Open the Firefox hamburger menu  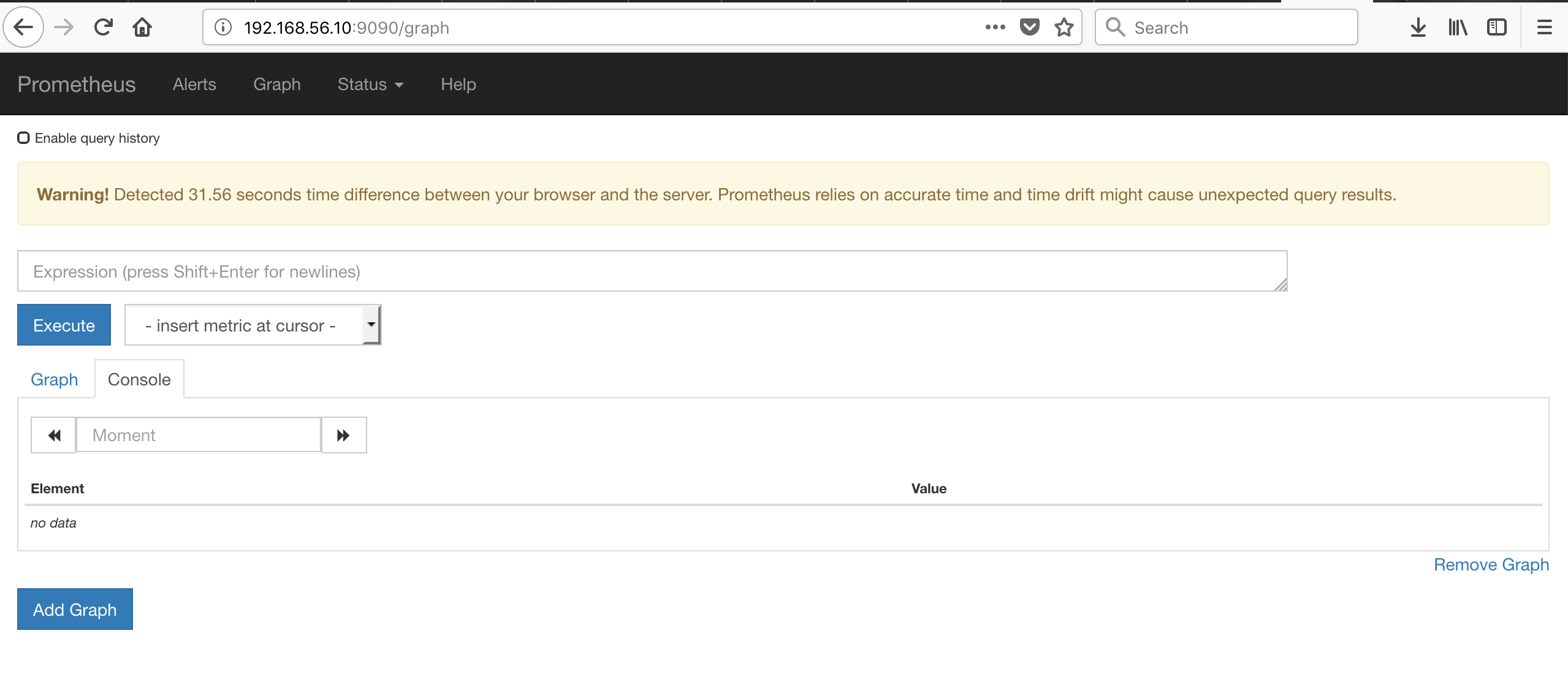1545,26
